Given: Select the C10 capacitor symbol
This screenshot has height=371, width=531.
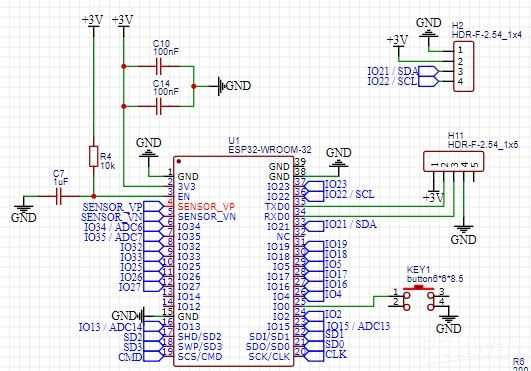Looking at the screenshot, I should 159,66.
